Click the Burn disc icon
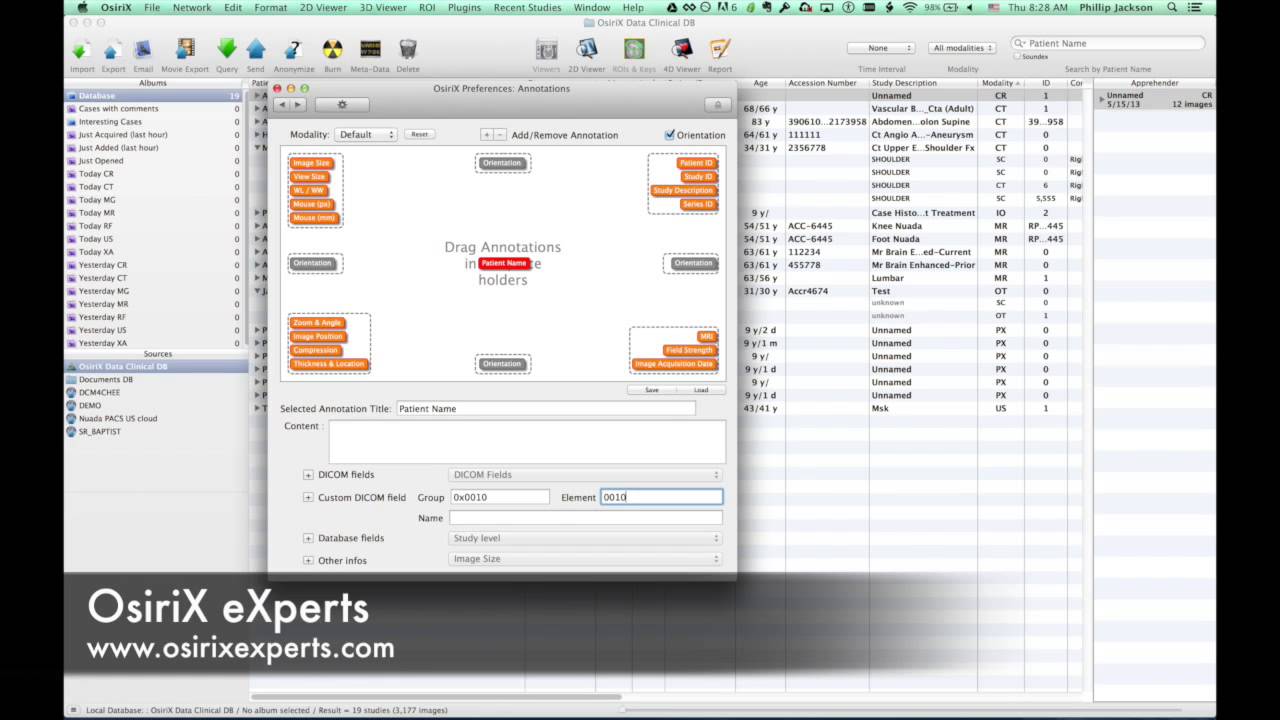 click(x=332, y=50)
